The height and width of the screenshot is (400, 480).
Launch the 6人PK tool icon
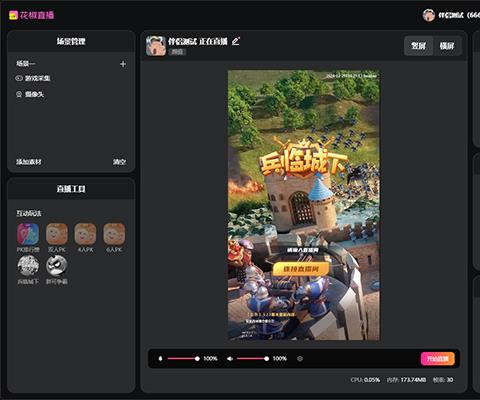click(114, 234)
